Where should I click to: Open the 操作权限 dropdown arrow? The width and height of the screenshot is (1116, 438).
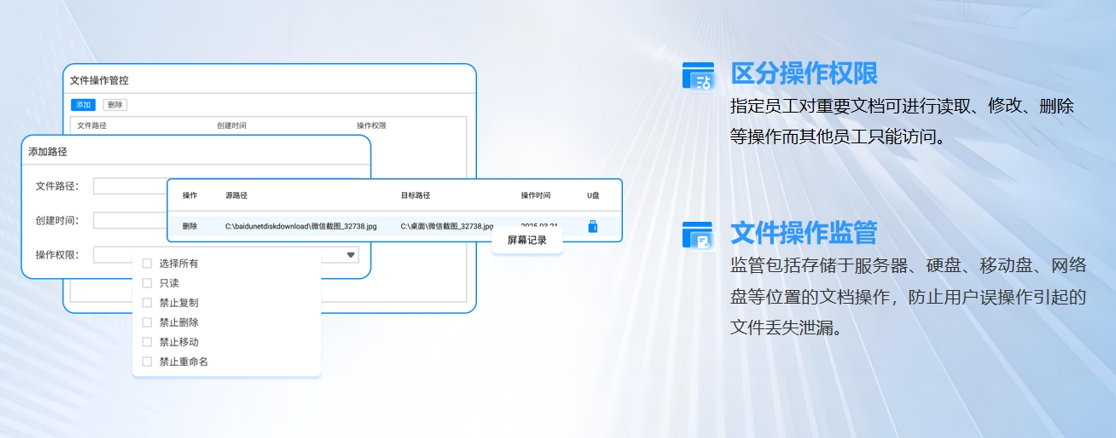(x=350, y=255)
